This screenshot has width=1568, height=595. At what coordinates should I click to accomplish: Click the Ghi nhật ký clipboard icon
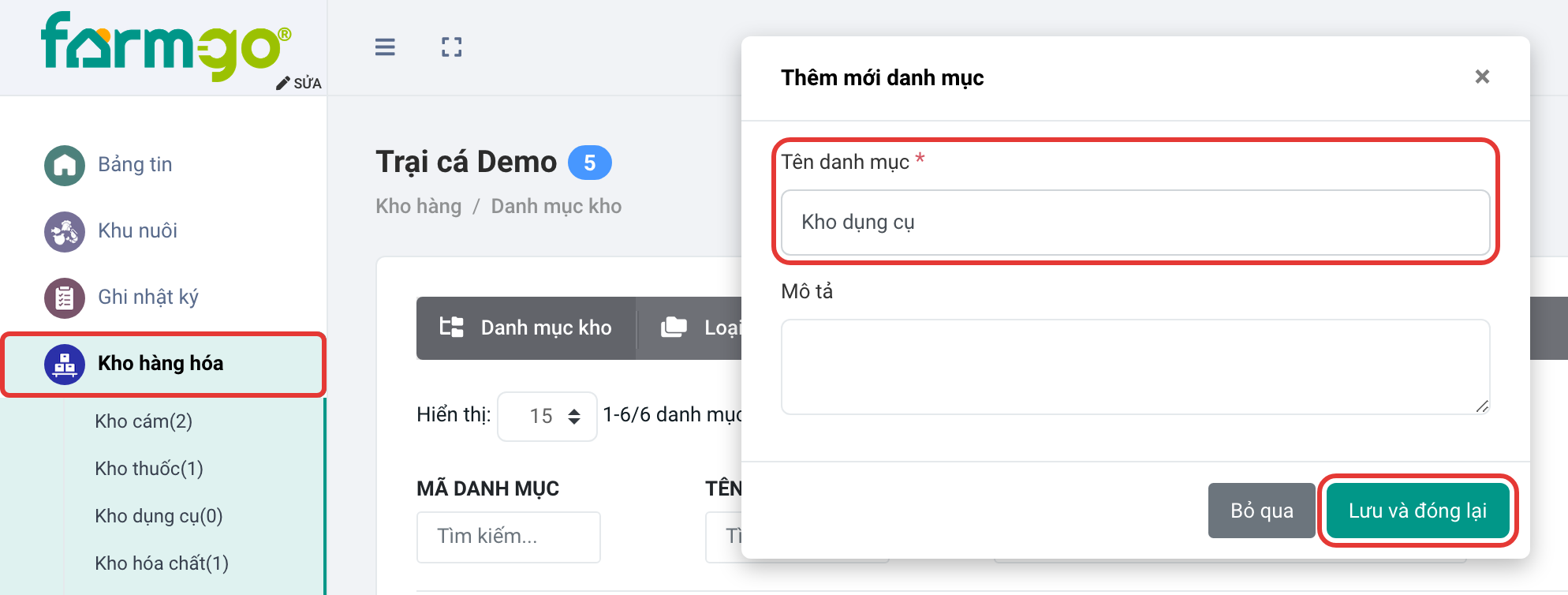(x=65, y=297)
